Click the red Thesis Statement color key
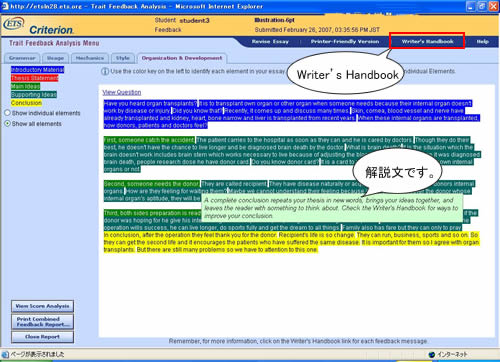The height and width of the screenshot is (362, 500). 35,78
